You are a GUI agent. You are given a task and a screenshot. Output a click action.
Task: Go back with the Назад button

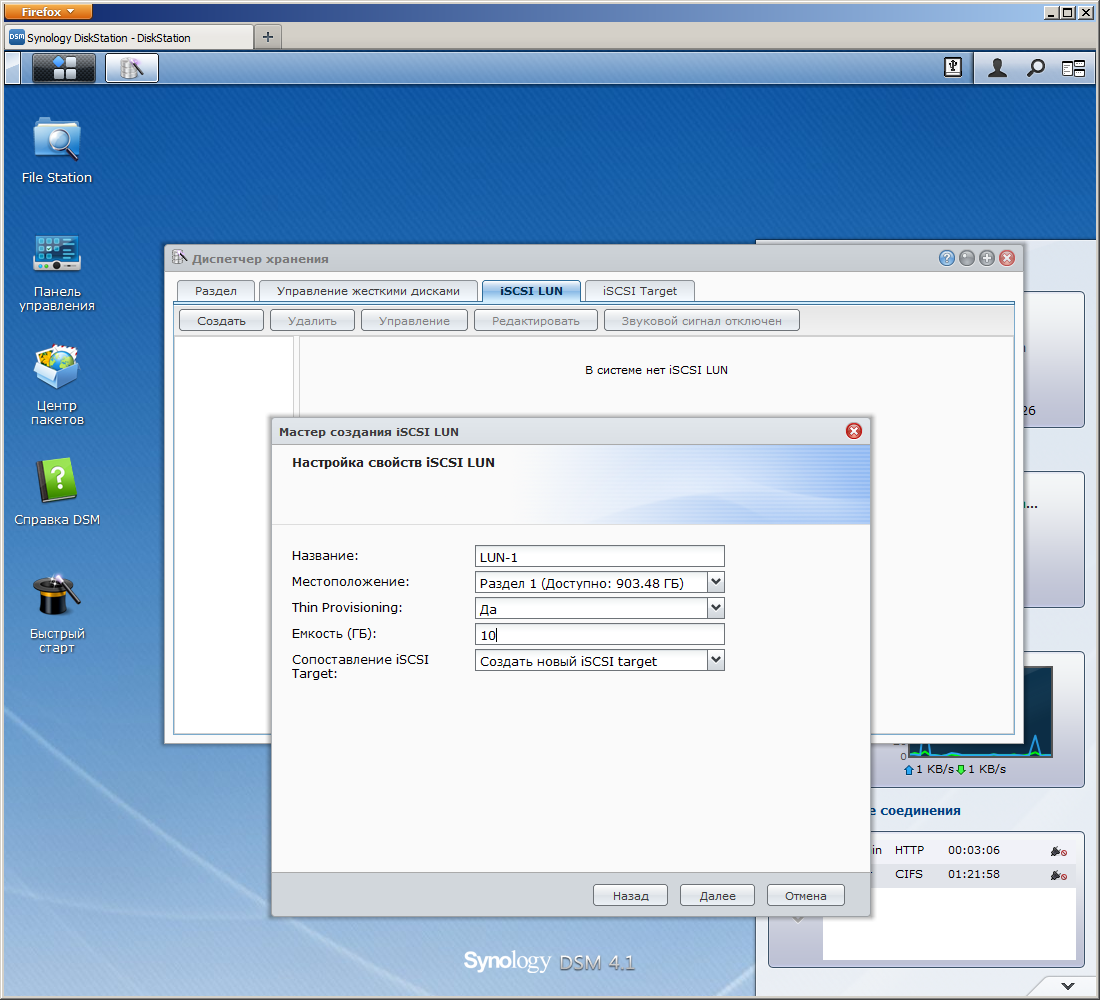click(x=631, y=895)
